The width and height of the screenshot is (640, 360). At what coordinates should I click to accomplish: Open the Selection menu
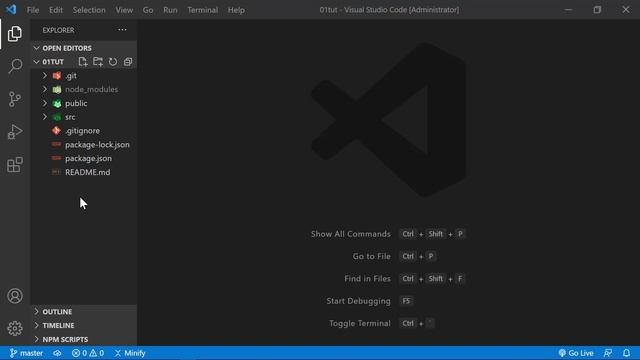pyautogui.click(x=89, y=10)
